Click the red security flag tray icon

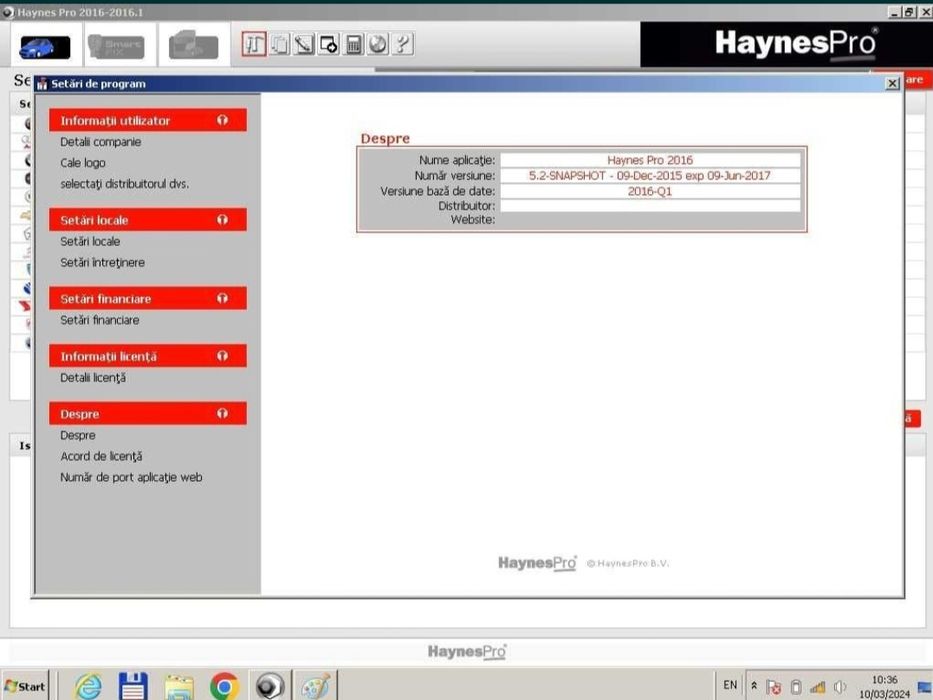point(773,687)
